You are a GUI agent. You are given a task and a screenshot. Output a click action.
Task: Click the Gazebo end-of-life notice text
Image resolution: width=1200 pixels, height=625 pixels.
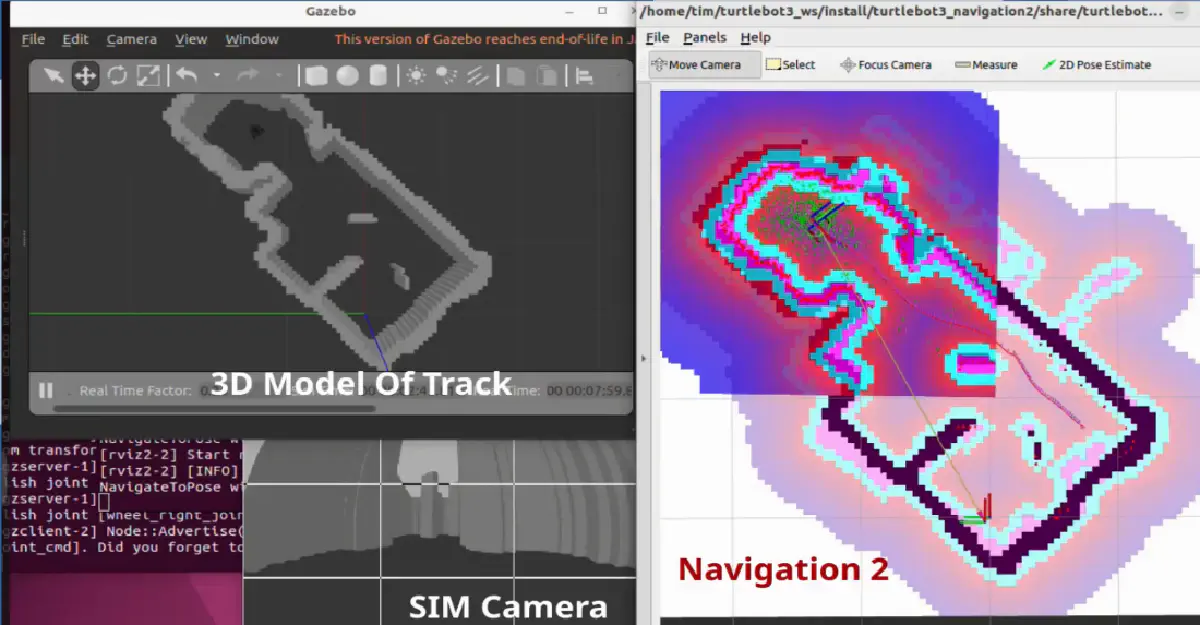[484, 40]
